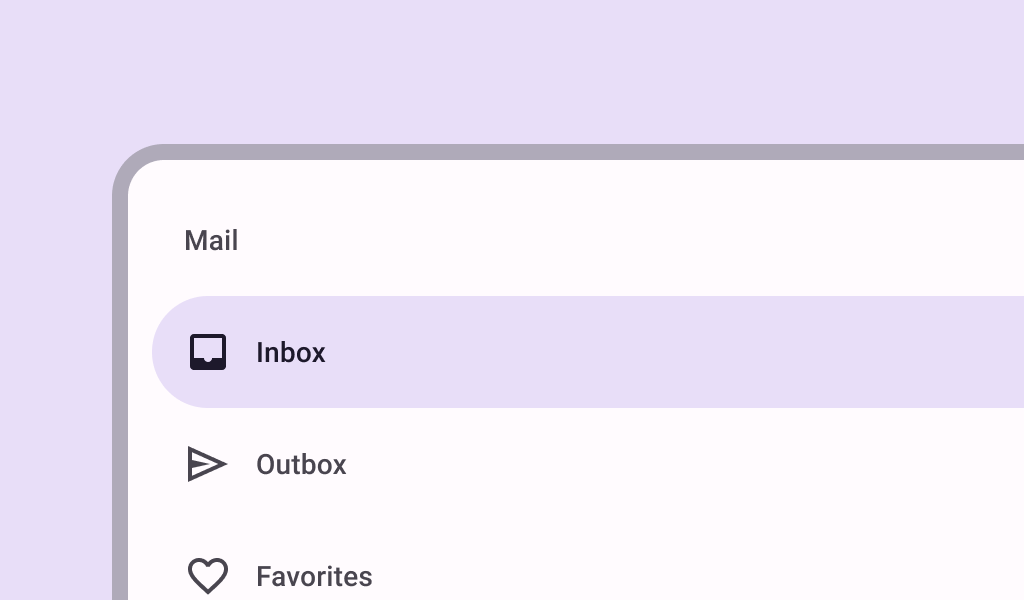Click blank space in the Outbox row
This screenshot has width=1024, height=600.
[x=653, y=464]
